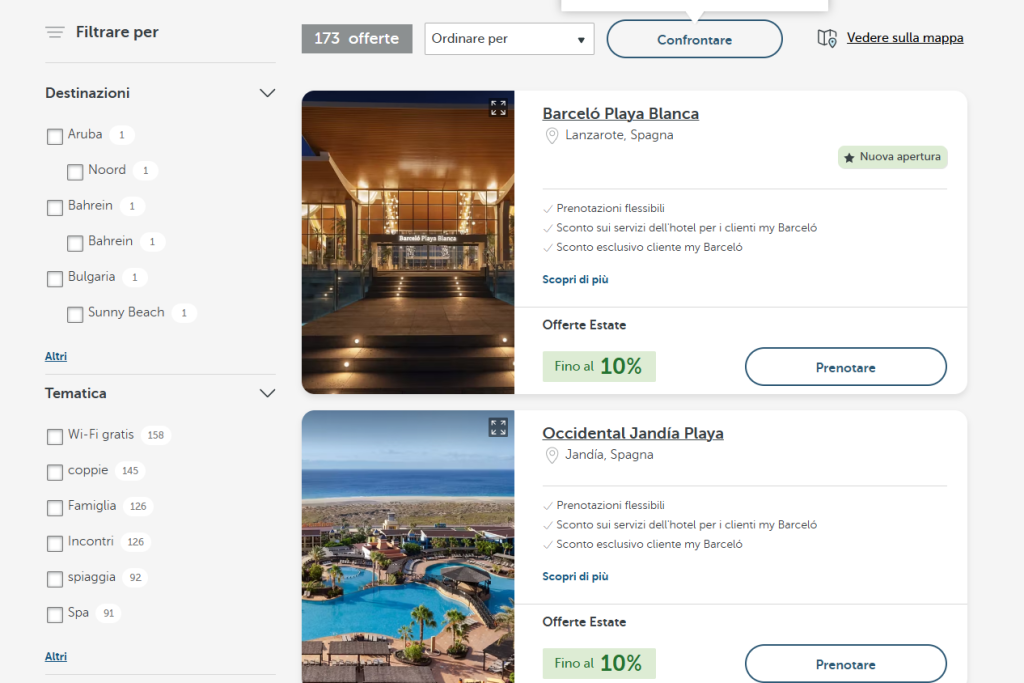
Task: Check the Famiglia theme checkbox
Action: (55, 508)
